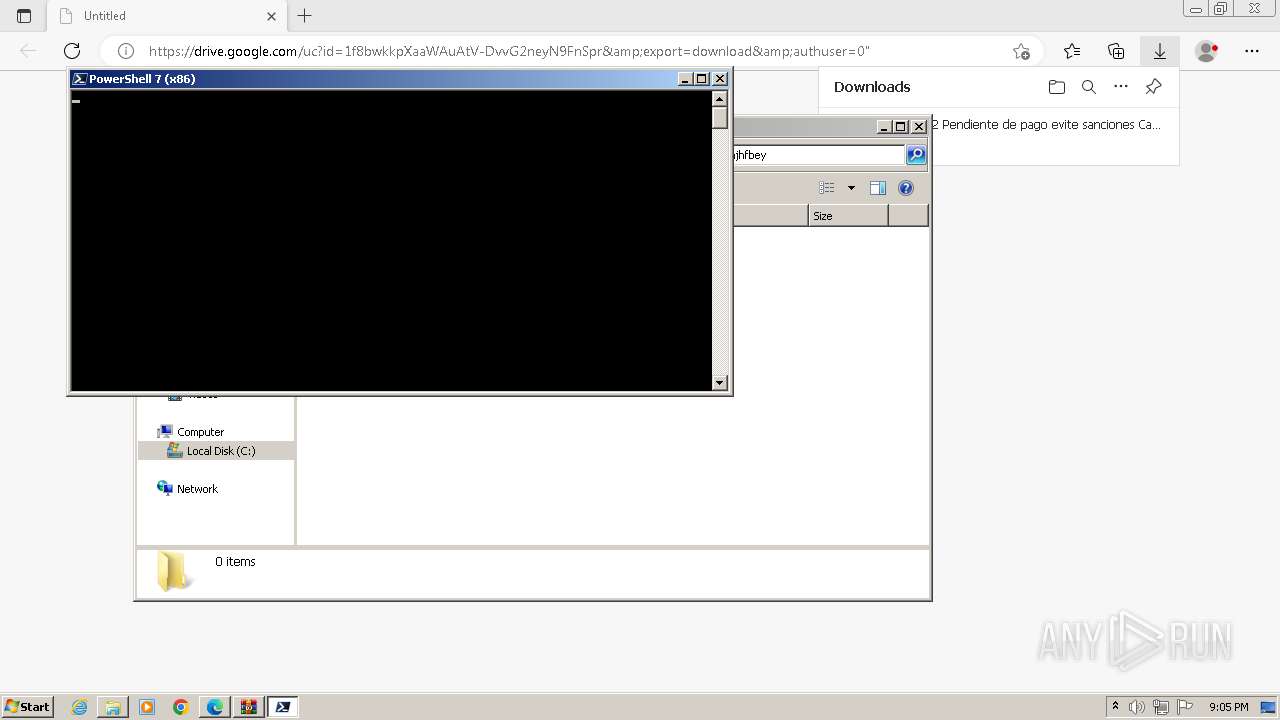Viewport: 1280px width, 720px height.
Task: Open the volume speaker tray icon
Action: (1138, 707)
